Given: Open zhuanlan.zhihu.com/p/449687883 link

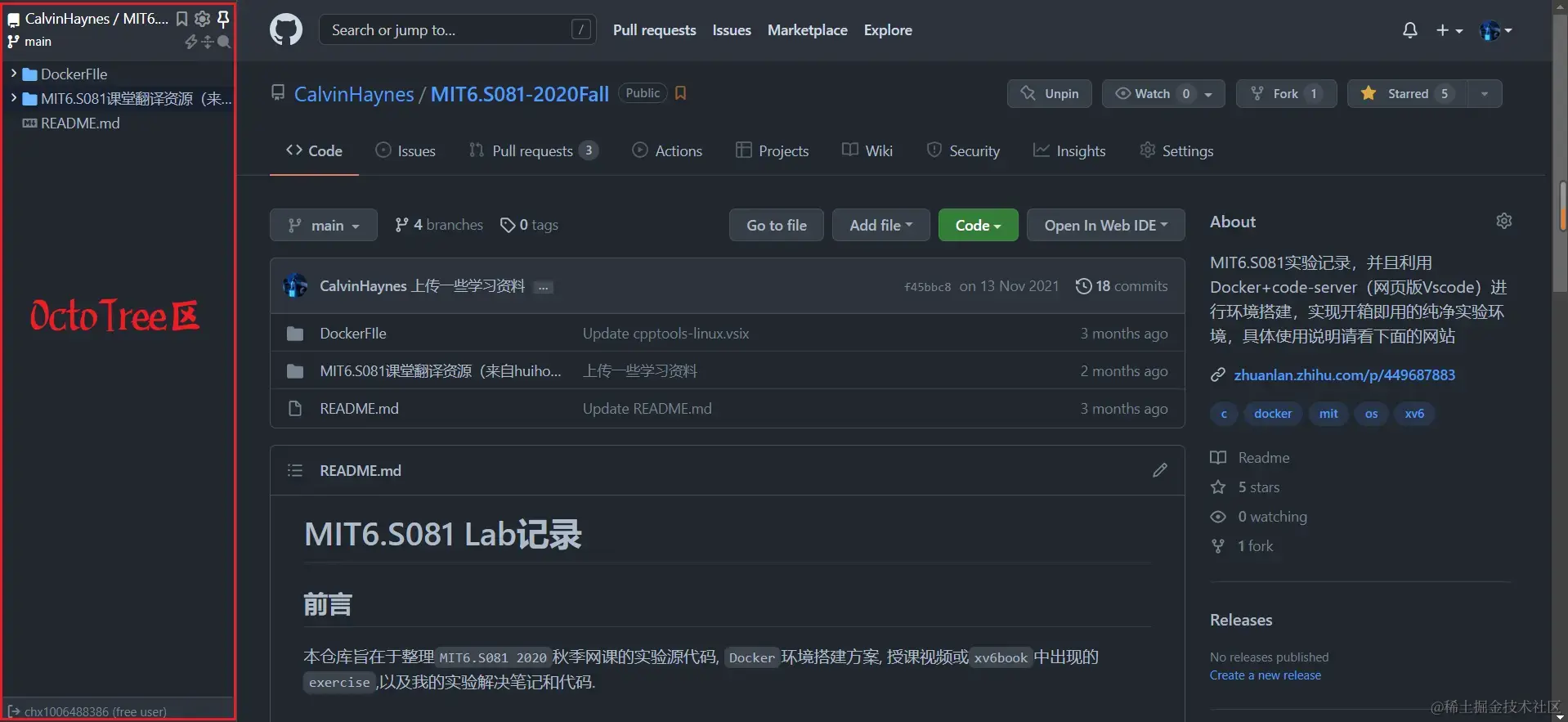Looking at the screenshot, I should [x=1345, y=375].
